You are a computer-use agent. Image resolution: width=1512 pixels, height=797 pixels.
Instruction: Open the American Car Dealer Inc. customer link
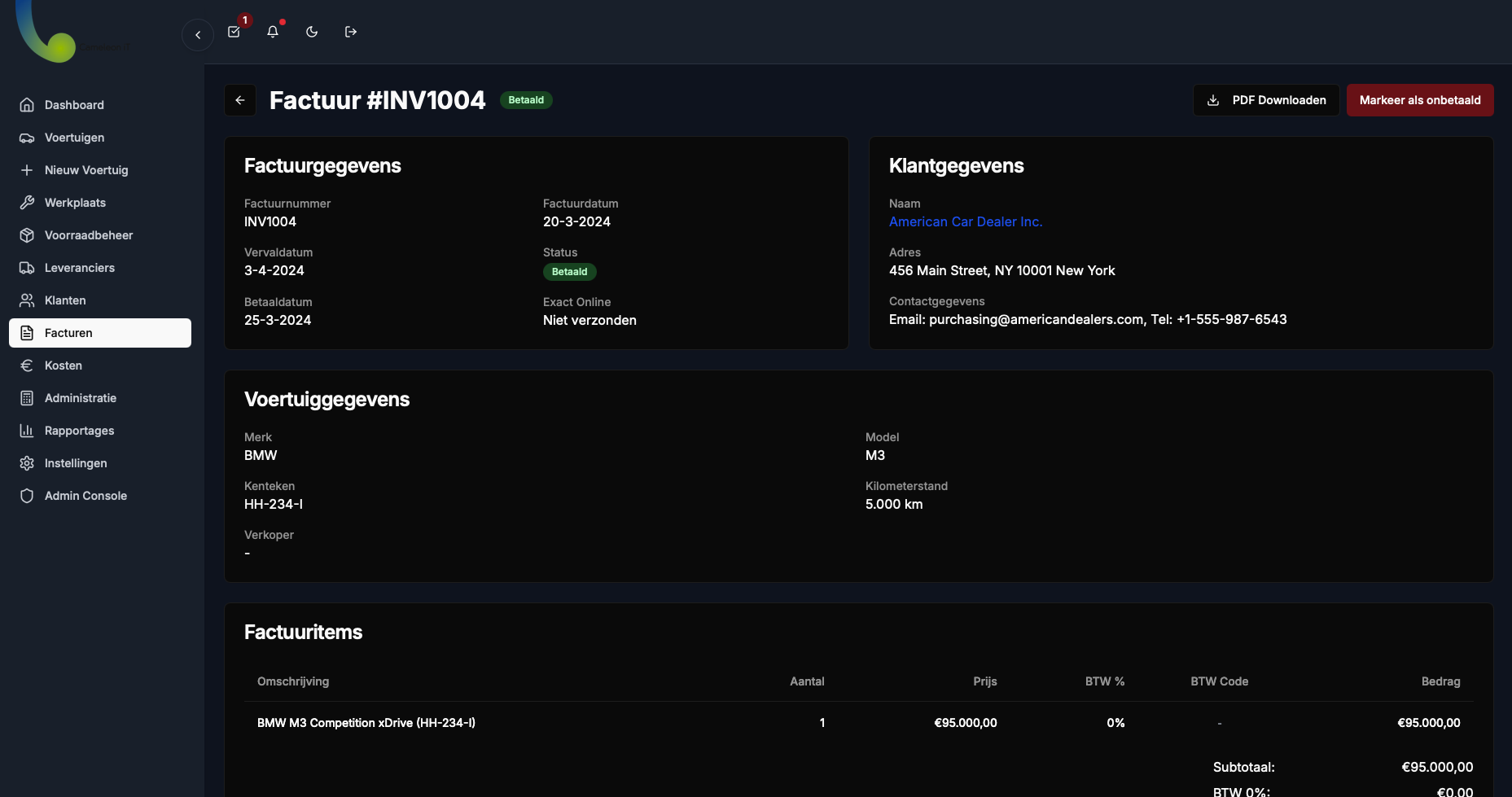(965, 221)
